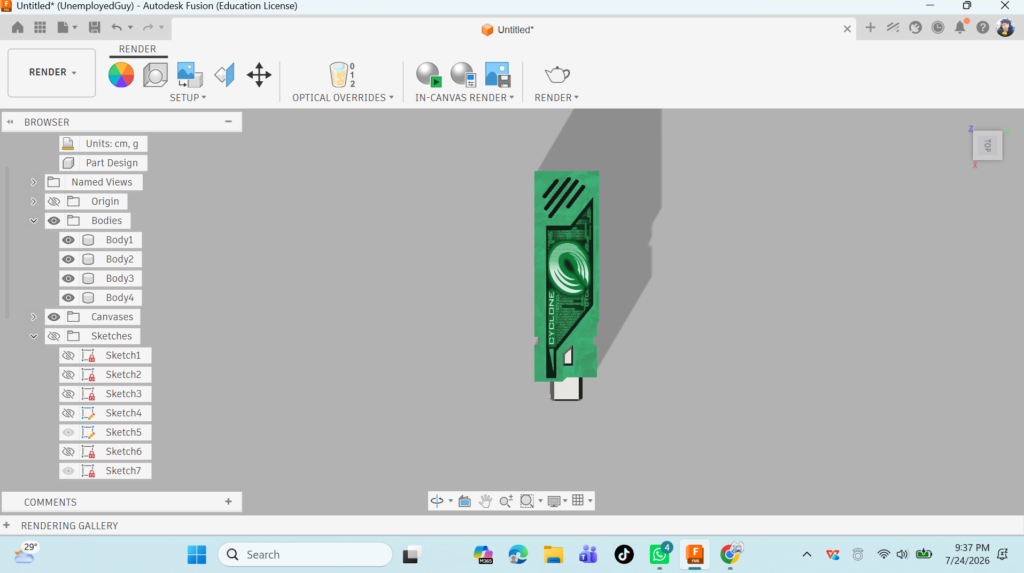
Task: Toggle Bodies folder visibility
Action: click(54, 221)
